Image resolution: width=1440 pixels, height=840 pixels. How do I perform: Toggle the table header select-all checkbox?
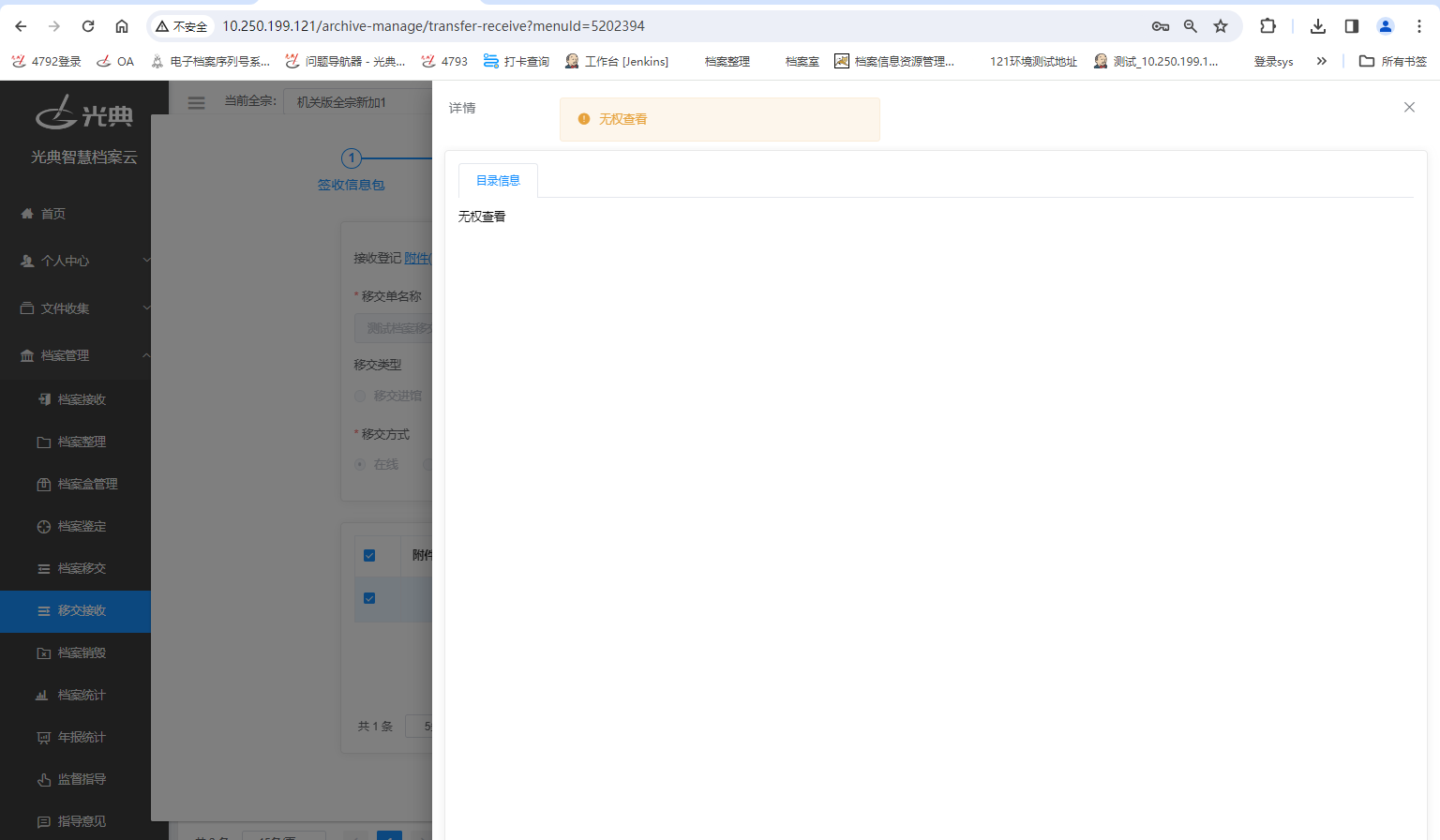point(369,555)
